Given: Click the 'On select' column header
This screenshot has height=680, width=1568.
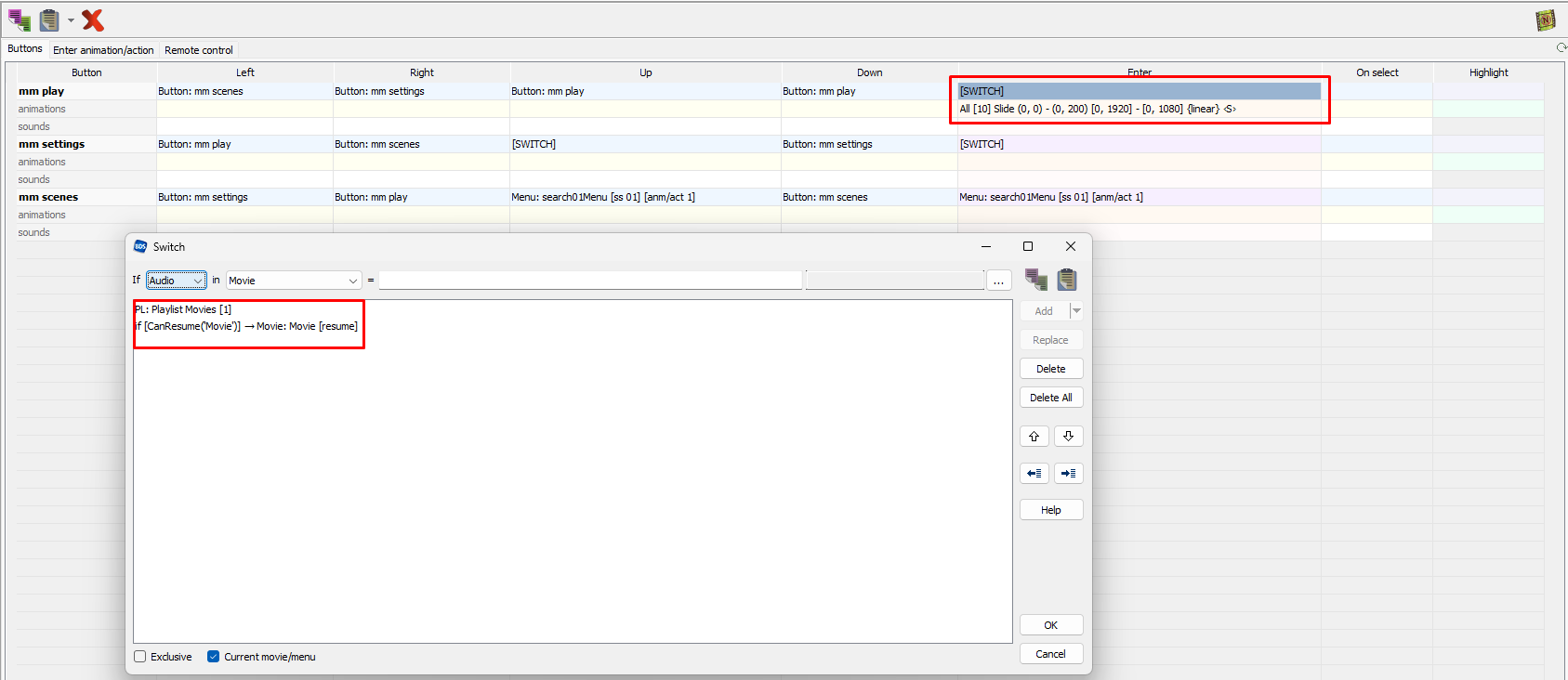Looking at the screenshot, I should 1377,72.
